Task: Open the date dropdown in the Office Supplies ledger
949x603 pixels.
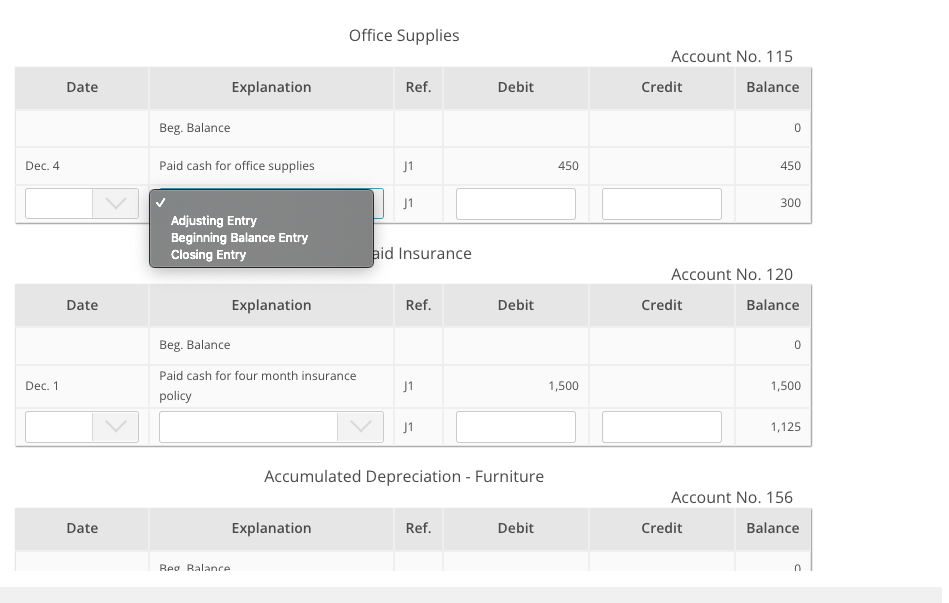Action: [82, 203]
